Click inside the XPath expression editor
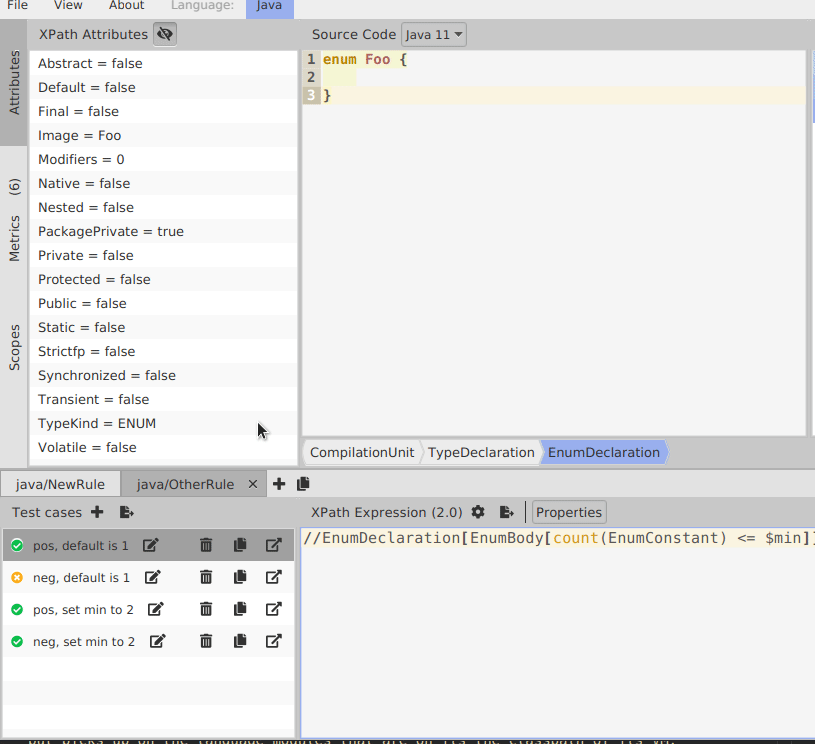Viewport: 815px width, 744px height. (556, 632)
